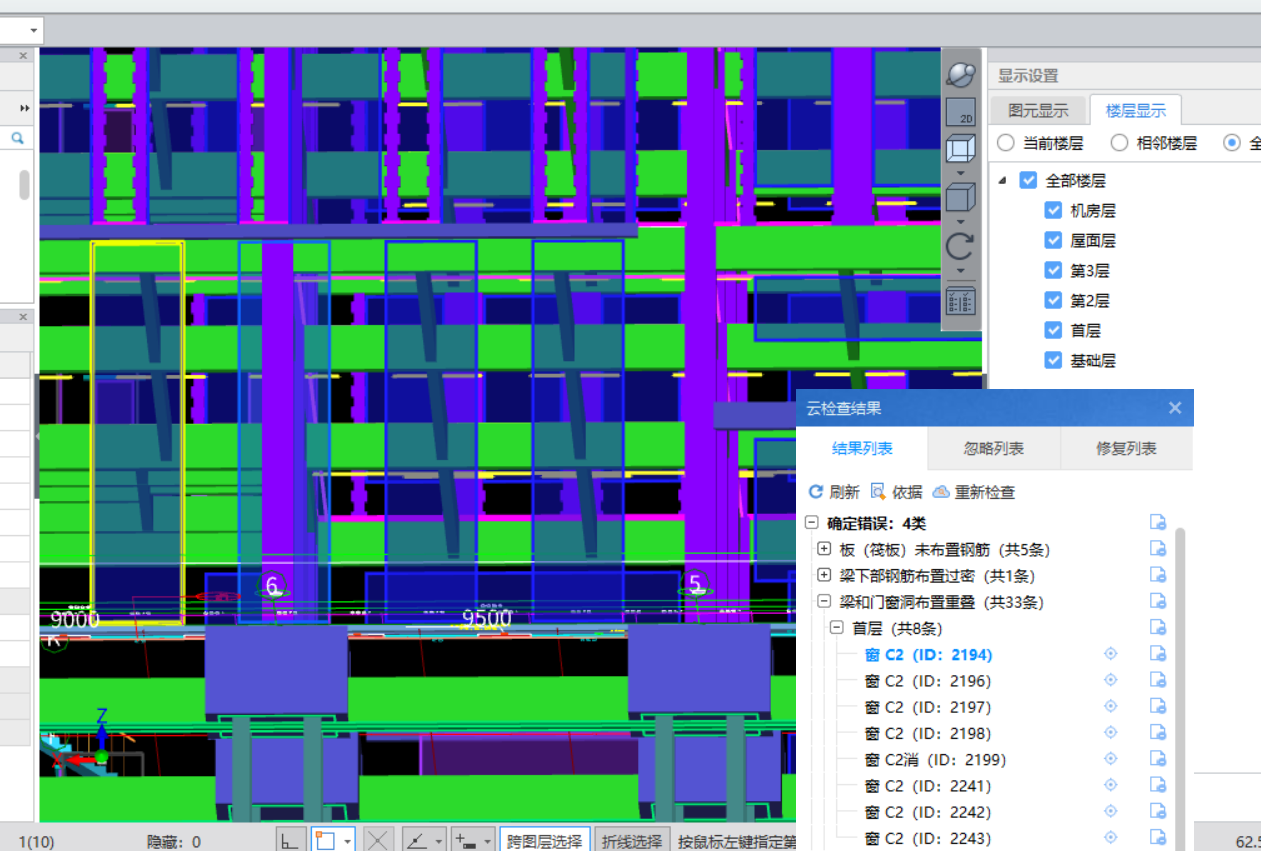Click the rectangle selection mode icon
The image size is (1261, 851).
(324, 841)
